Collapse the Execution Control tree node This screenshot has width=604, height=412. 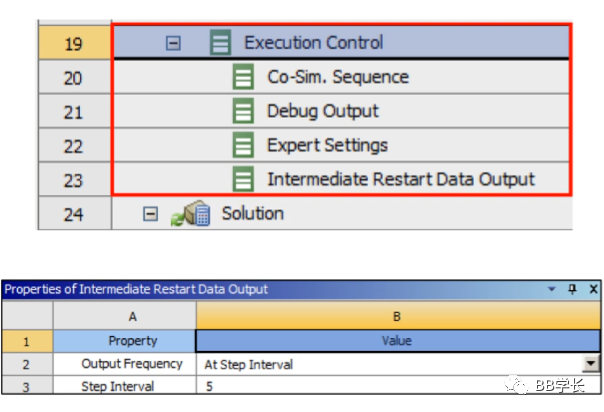173,44
